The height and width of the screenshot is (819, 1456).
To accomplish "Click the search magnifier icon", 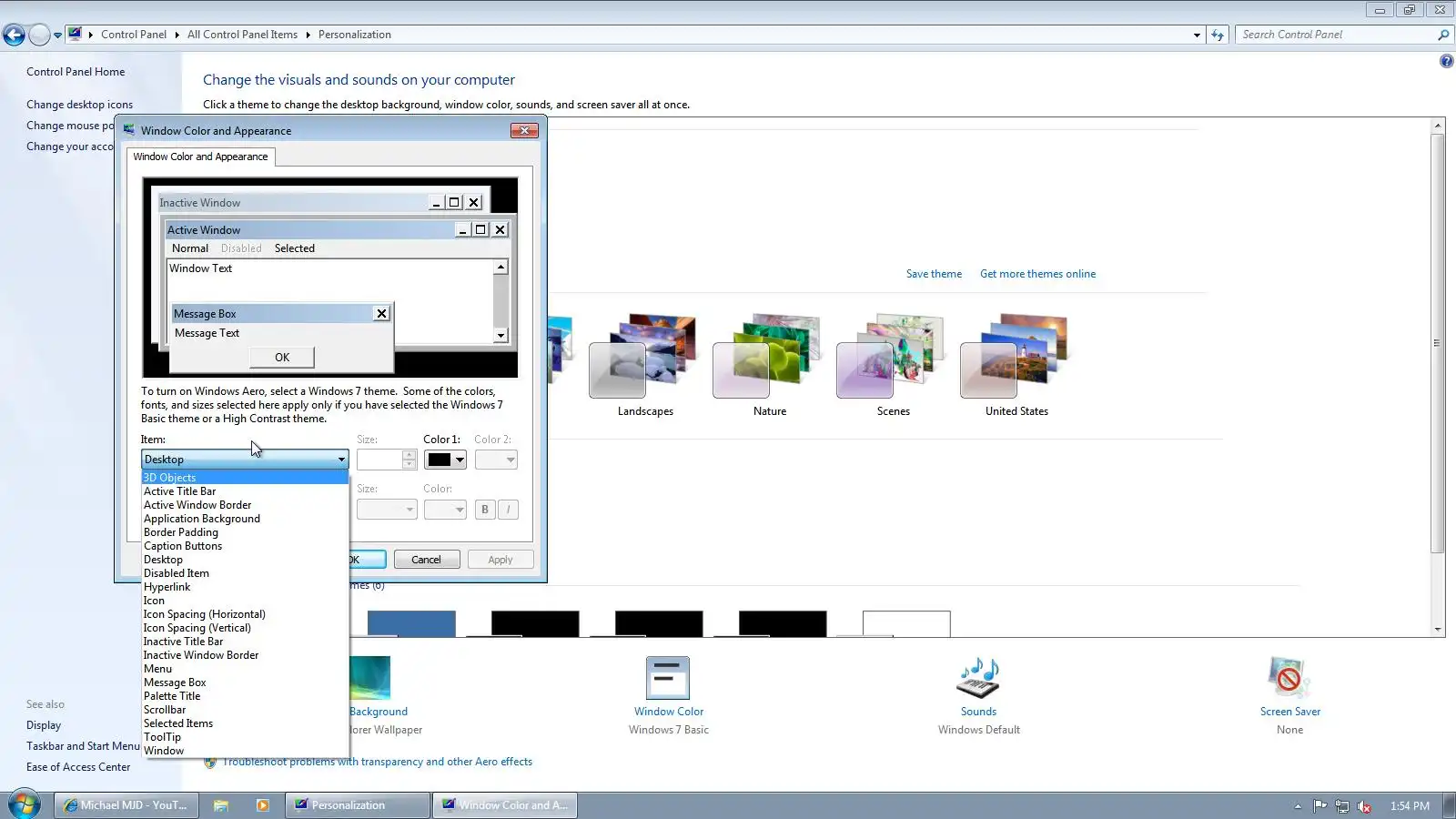I will 1442,35.
